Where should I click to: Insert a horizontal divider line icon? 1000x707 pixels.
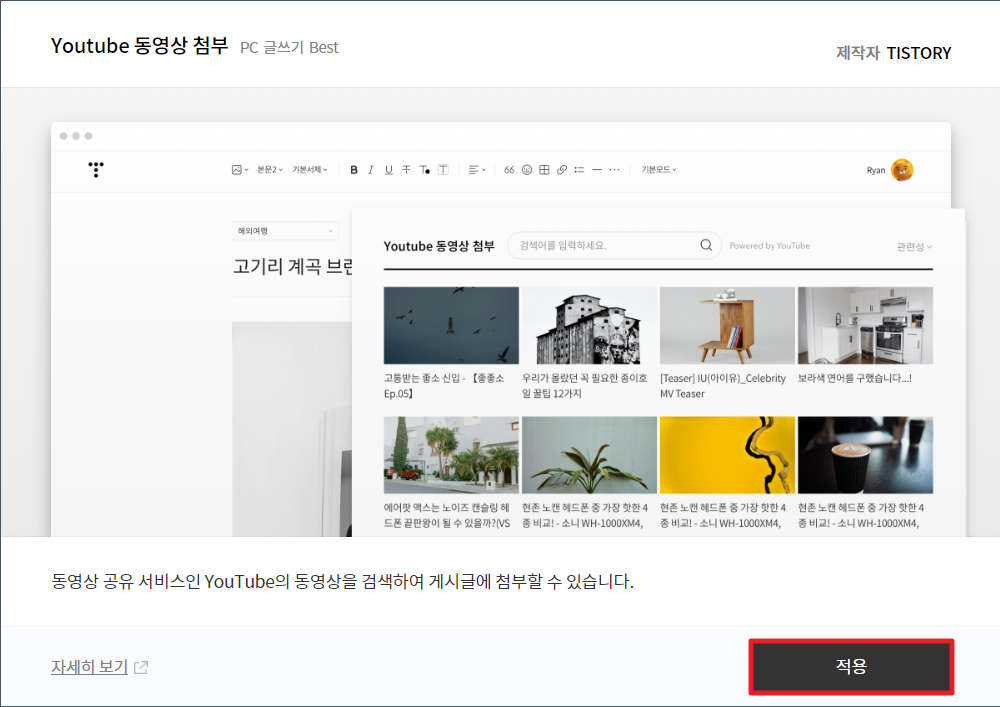pyautogui.click(x=597, y=170)
